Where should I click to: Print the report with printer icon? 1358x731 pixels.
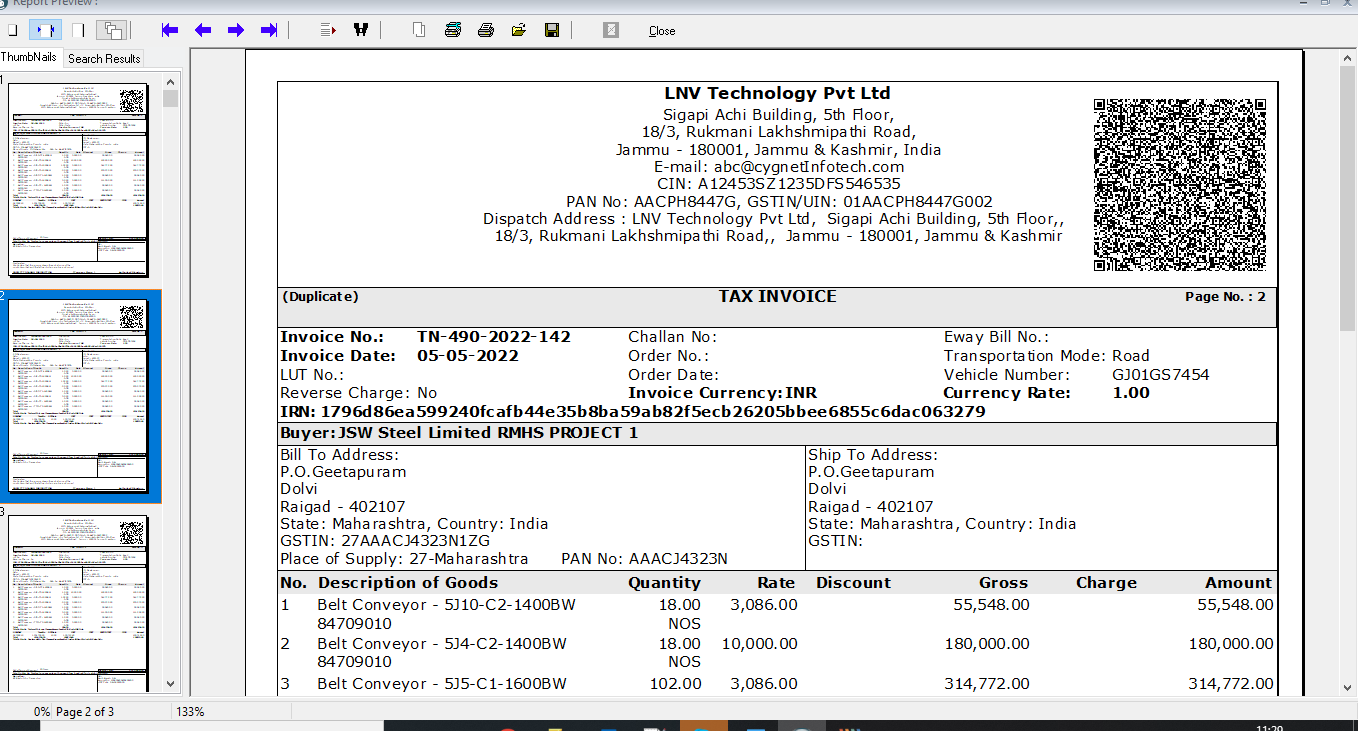486,30
